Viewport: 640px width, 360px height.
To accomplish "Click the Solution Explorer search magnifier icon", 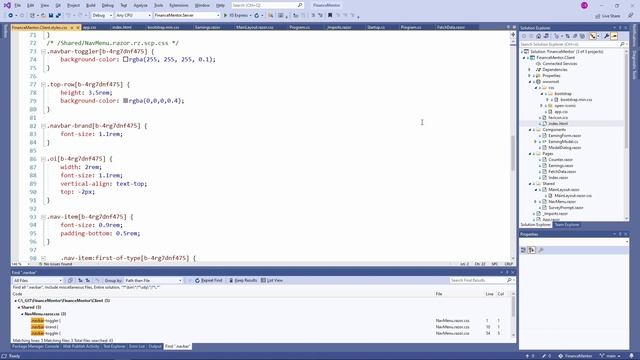I will (x=622, y=44).
